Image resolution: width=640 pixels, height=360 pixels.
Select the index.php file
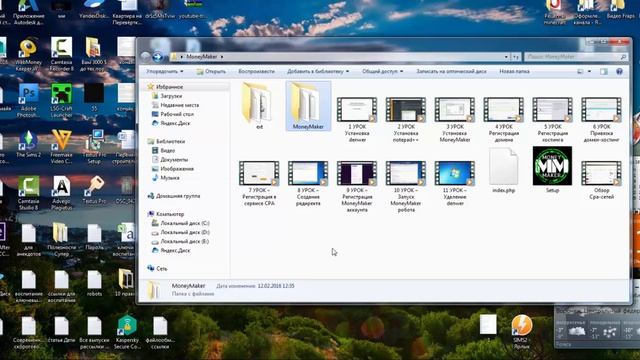(x=504, y=171)
